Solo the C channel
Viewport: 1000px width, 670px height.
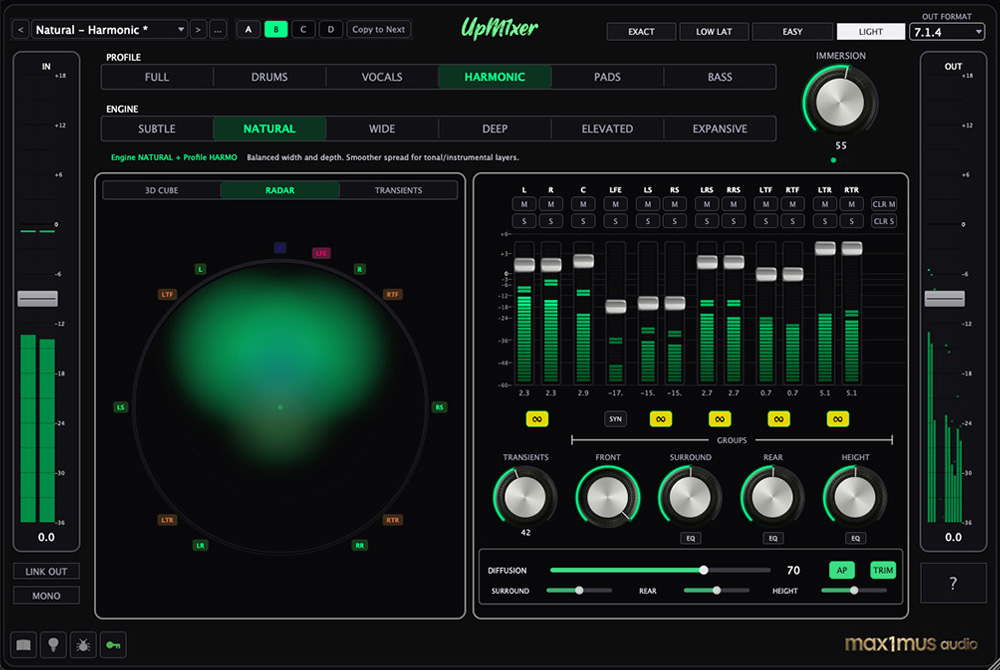pos(583,221)
